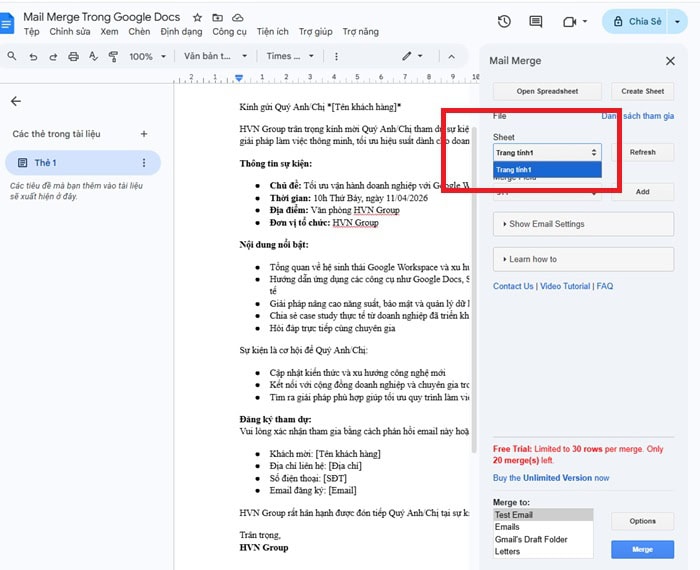
Task: Click the blue Merge button
Action: (642, 549)
